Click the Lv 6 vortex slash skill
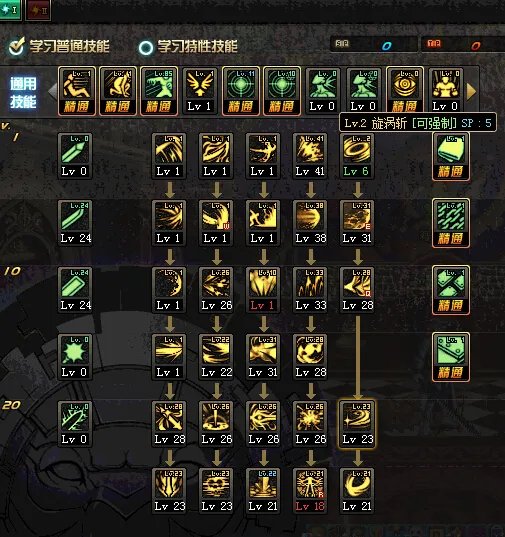Screen dimensions: 505x537 (357, 156)
